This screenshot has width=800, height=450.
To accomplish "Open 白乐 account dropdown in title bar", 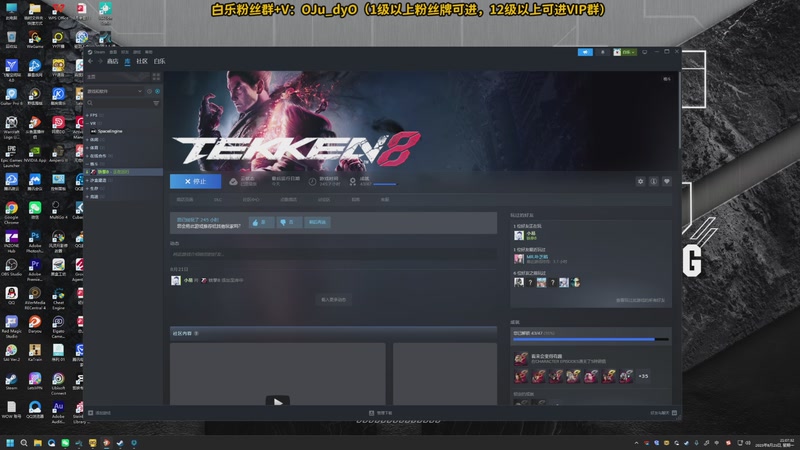I will pos(624,52).
